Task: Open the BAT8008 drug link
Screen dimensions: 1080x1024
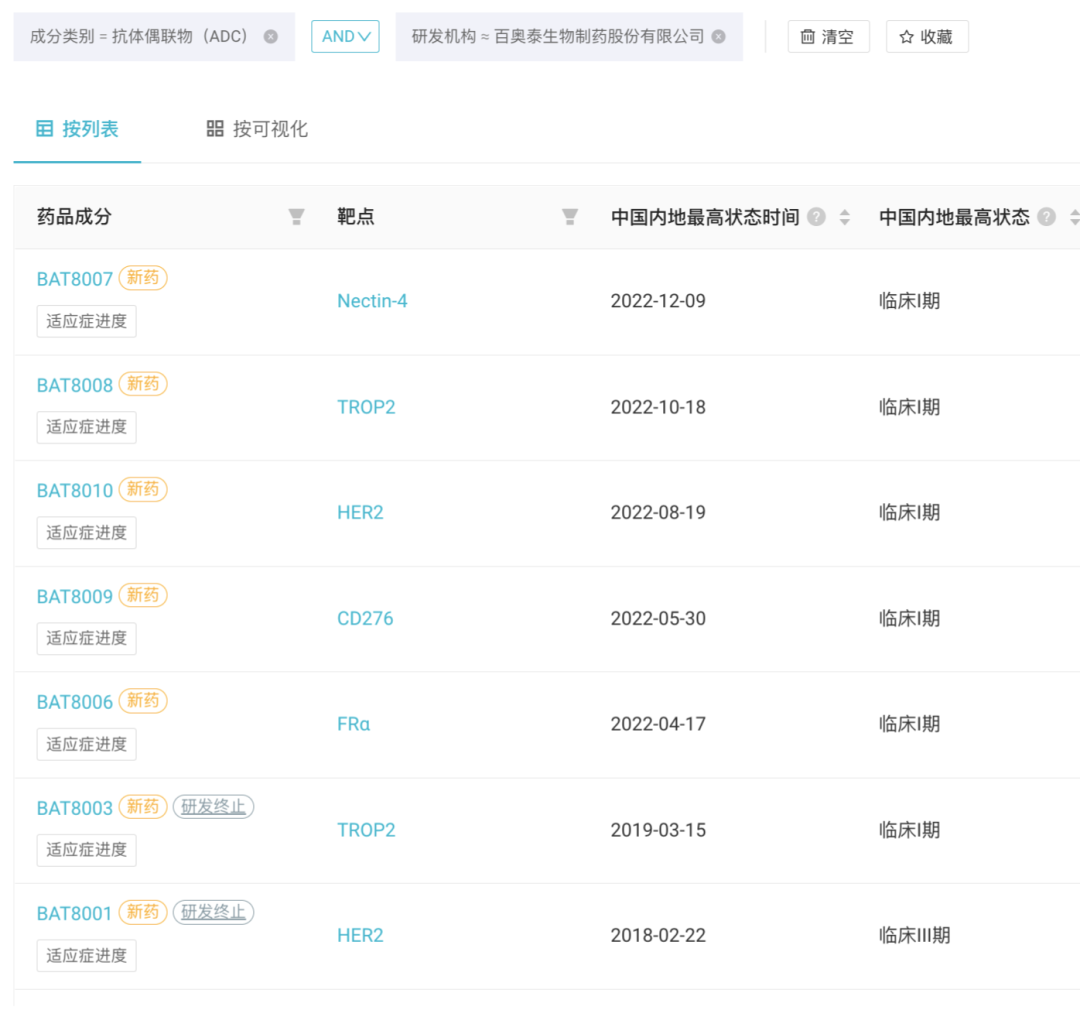Action: pos(74,385)
